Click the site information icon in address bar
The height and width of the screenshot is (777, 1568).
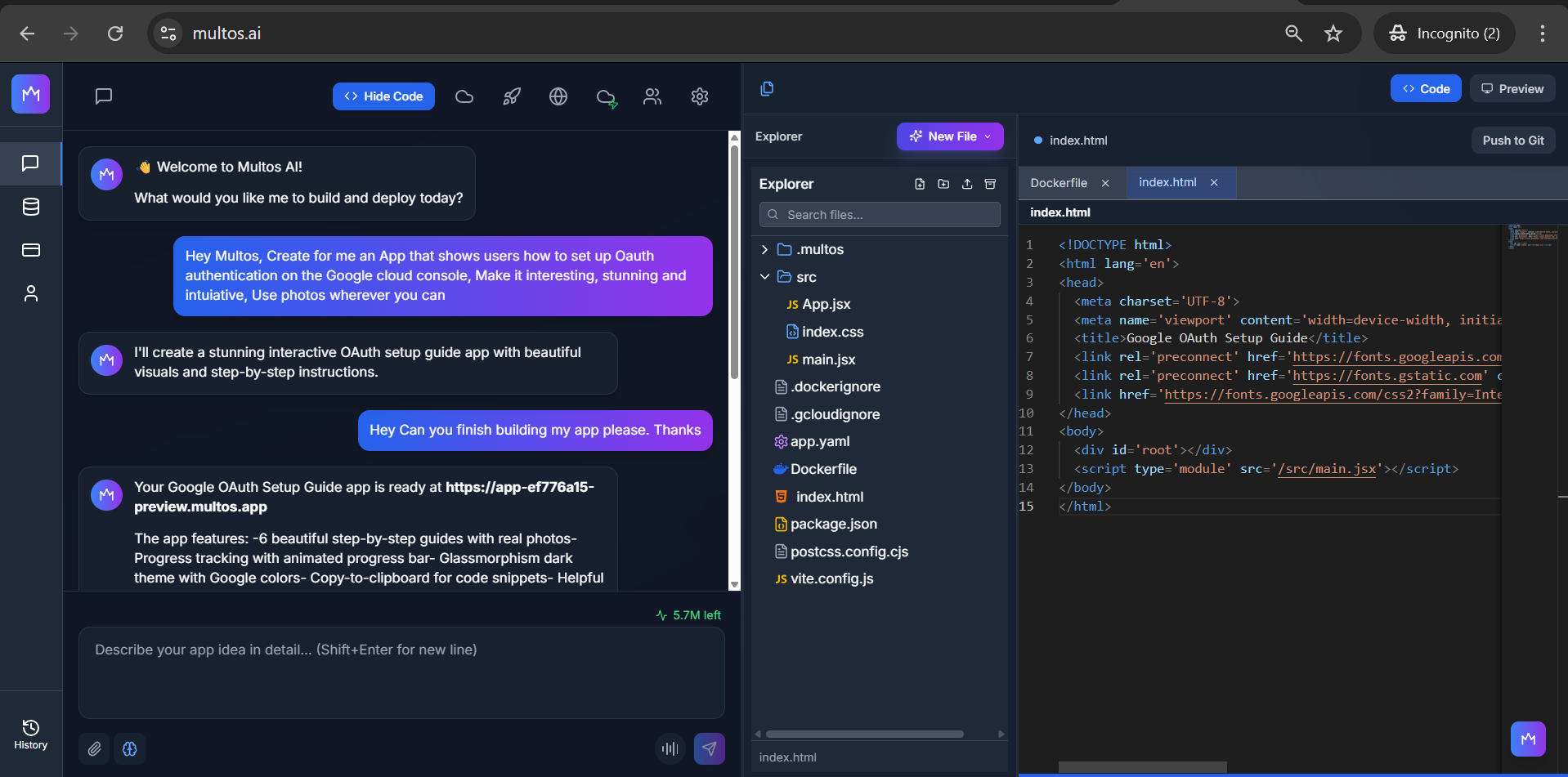pyautogui.click(x=168, y=33)
